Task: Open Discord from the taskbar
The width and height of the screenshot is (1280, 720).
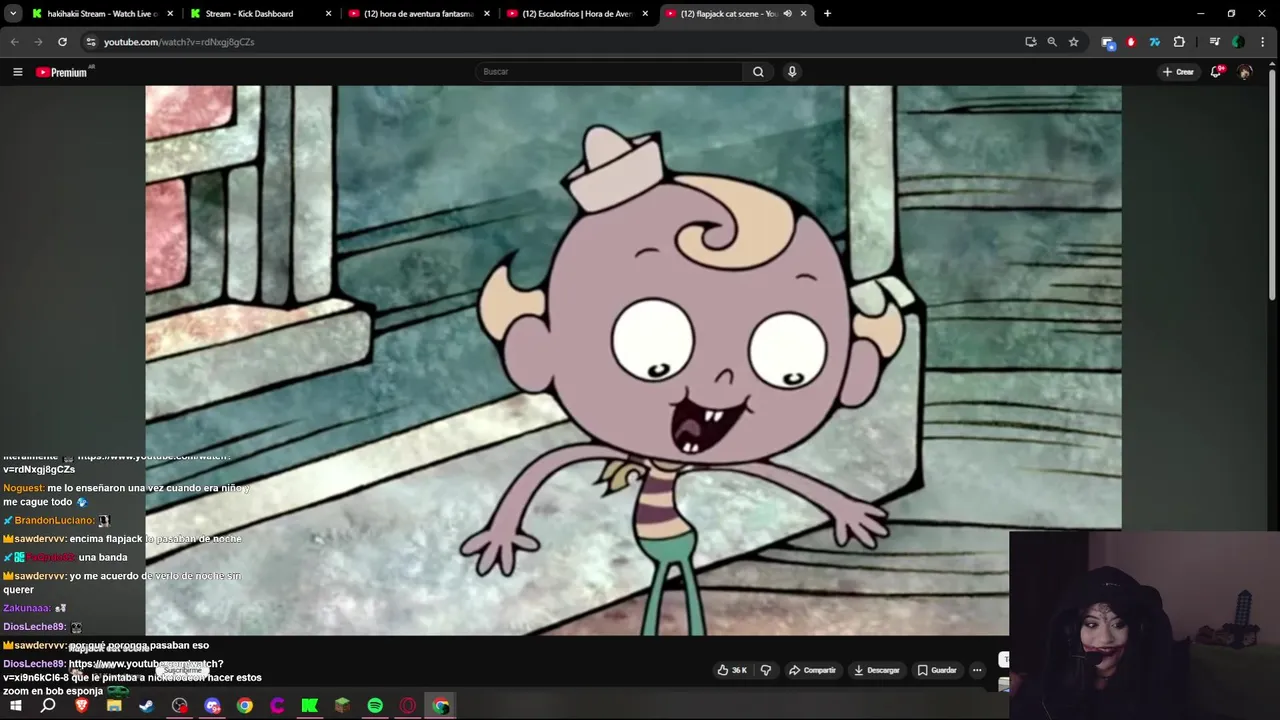Action: click(212, 706)
